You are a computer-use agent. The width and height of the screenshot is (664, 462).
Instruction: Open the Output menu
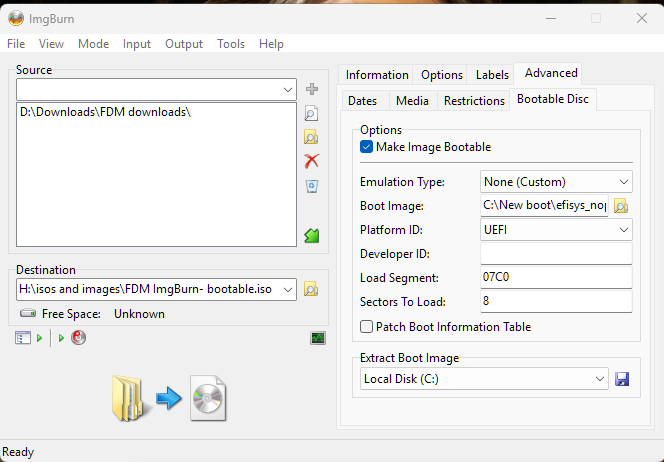[x=184, y=44]
